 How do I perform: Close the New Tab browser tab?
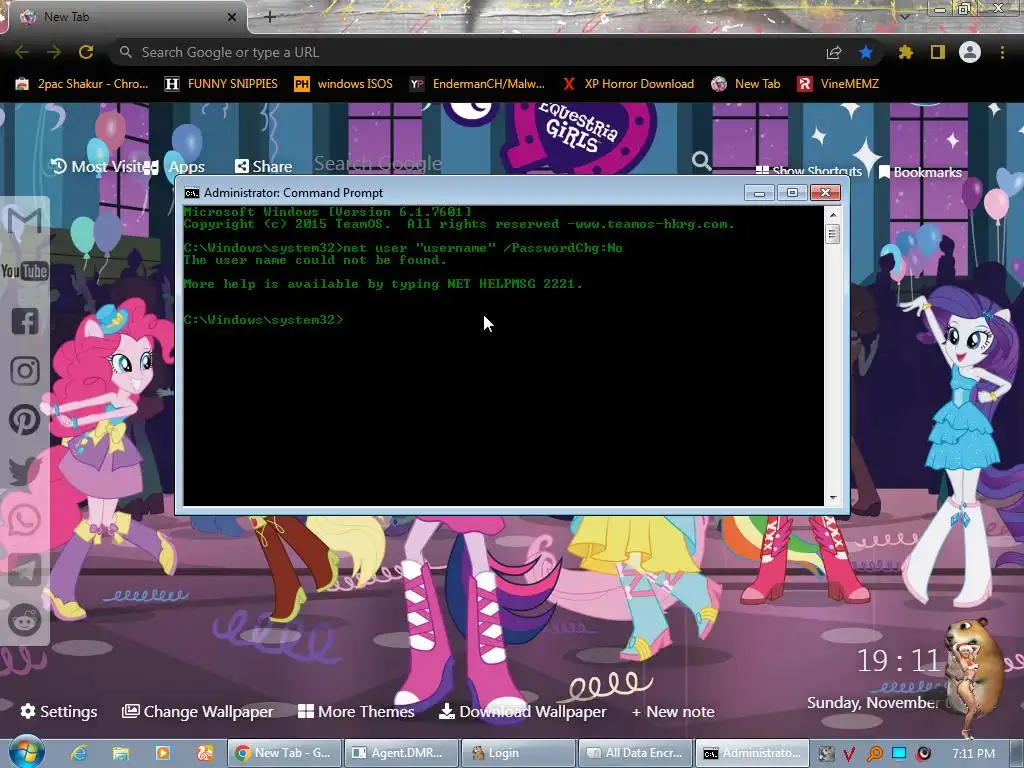232,17
